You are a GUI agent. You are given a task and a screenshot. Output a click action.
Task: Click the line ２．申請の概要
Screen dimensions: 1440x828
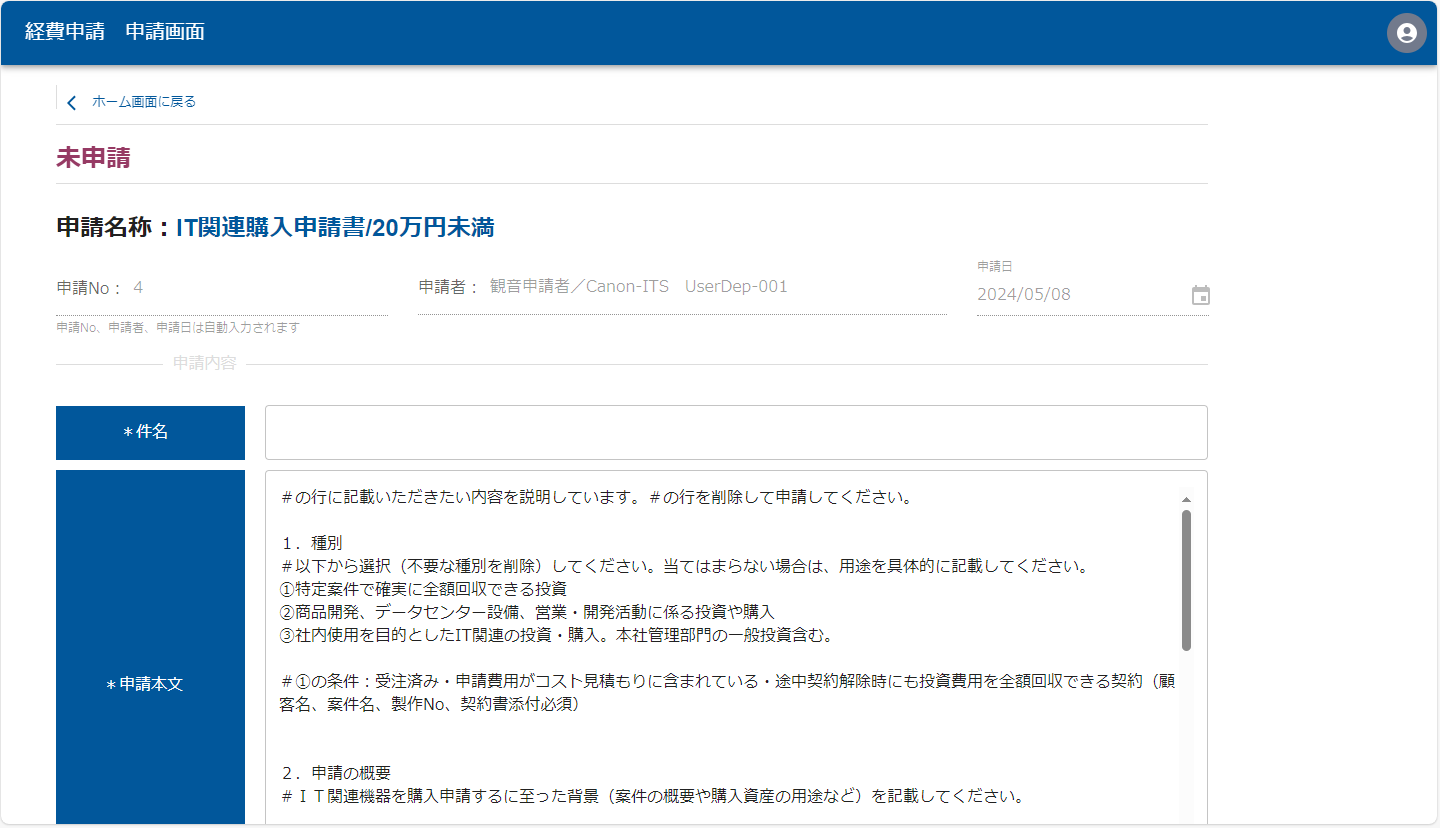[335, 773]
